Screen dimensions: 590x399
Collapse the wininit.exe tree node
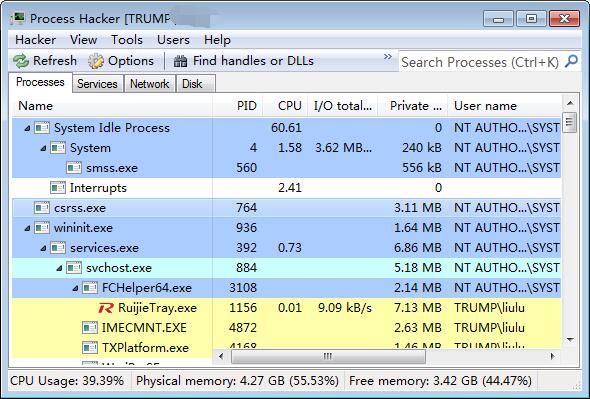coord(27,228)
